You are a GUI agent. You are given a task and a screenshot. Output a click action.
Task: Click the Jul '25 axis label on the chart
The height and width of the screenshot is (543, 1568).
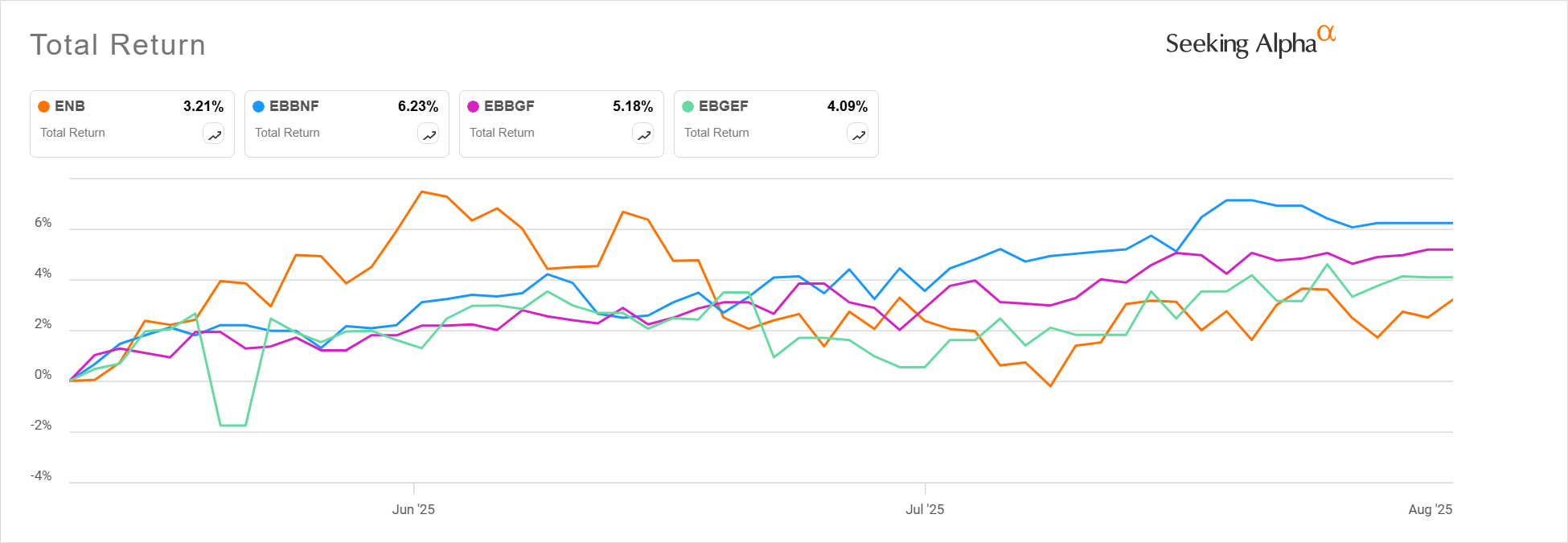(926, 509)
